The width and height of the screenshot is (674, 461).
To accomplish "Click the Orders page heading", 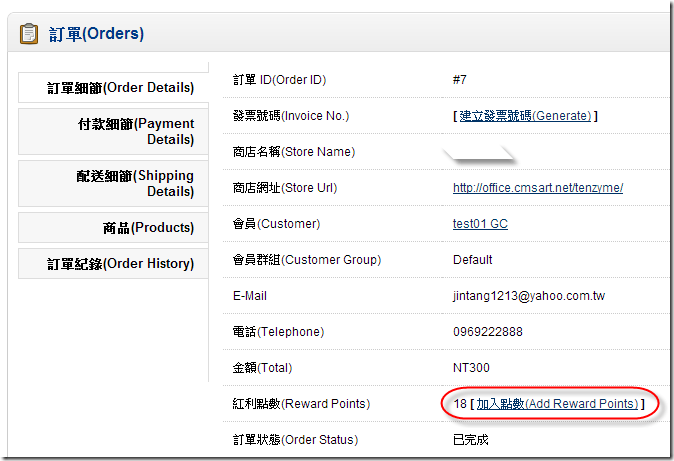I will pos(96,34).
